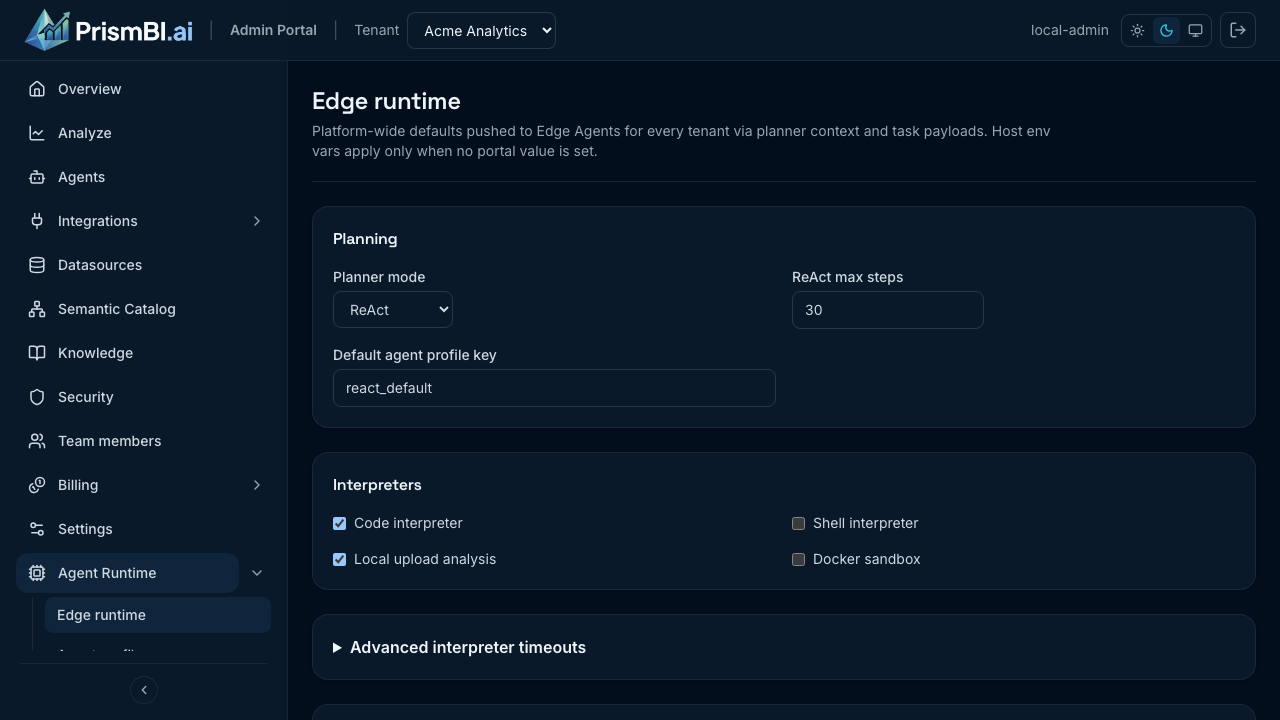Click the Shell interpreter label
Image resolution: width=1280 pixels, height=720 pixels.
click(865, 523)
